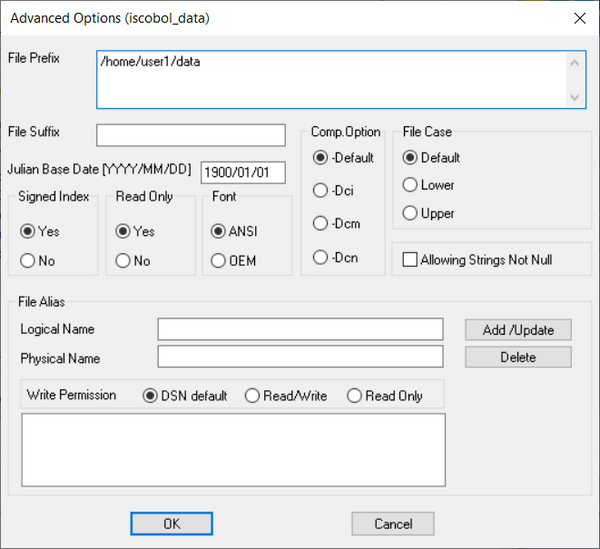Image resolution: width=600 pixels, height=549 pixels.
Task: Choose the OEM font option
Action: point(218,261)
